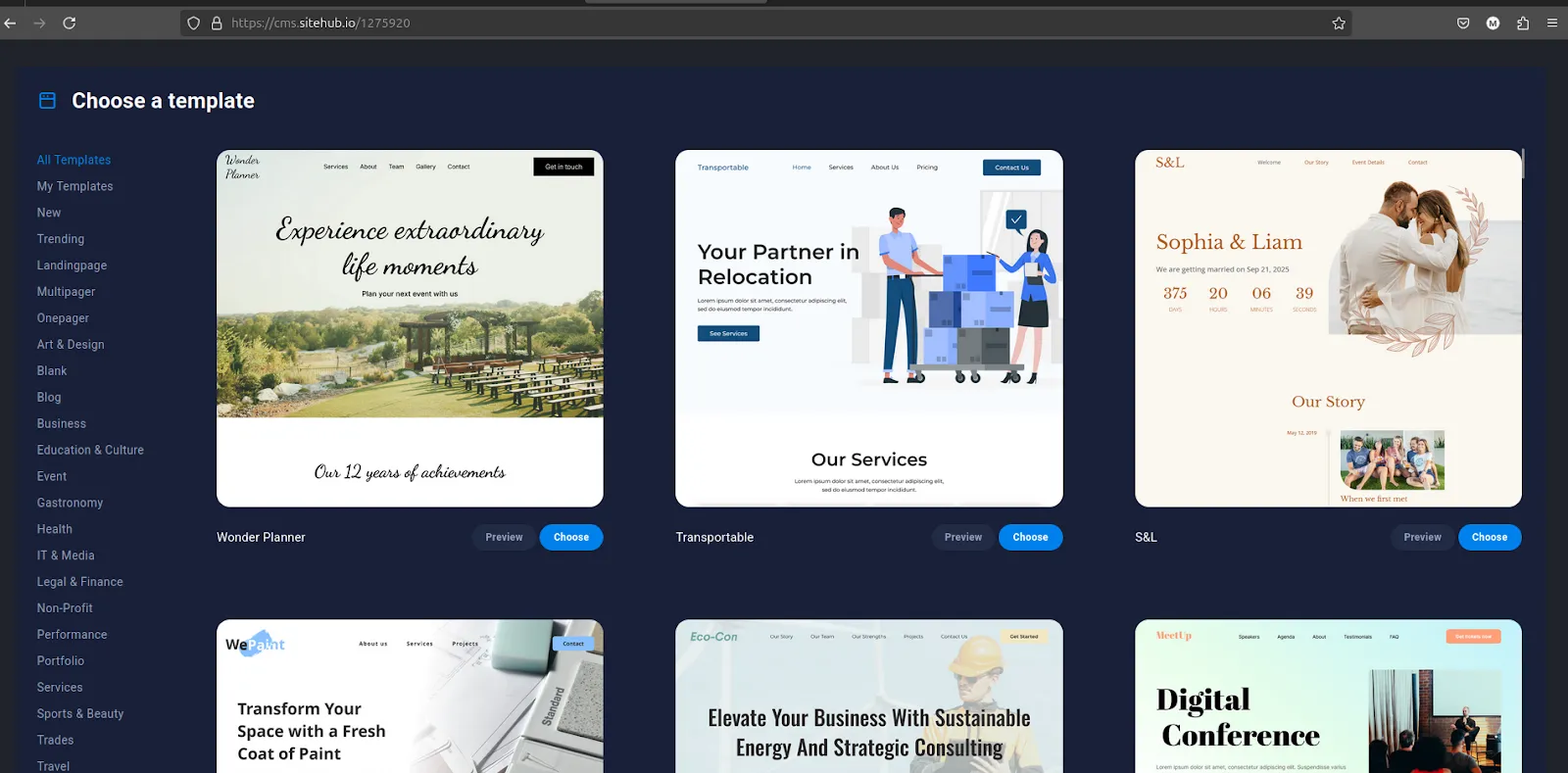
Task: Click the address bar URL field
Action: pyautogui.click(x=686, y=24)
